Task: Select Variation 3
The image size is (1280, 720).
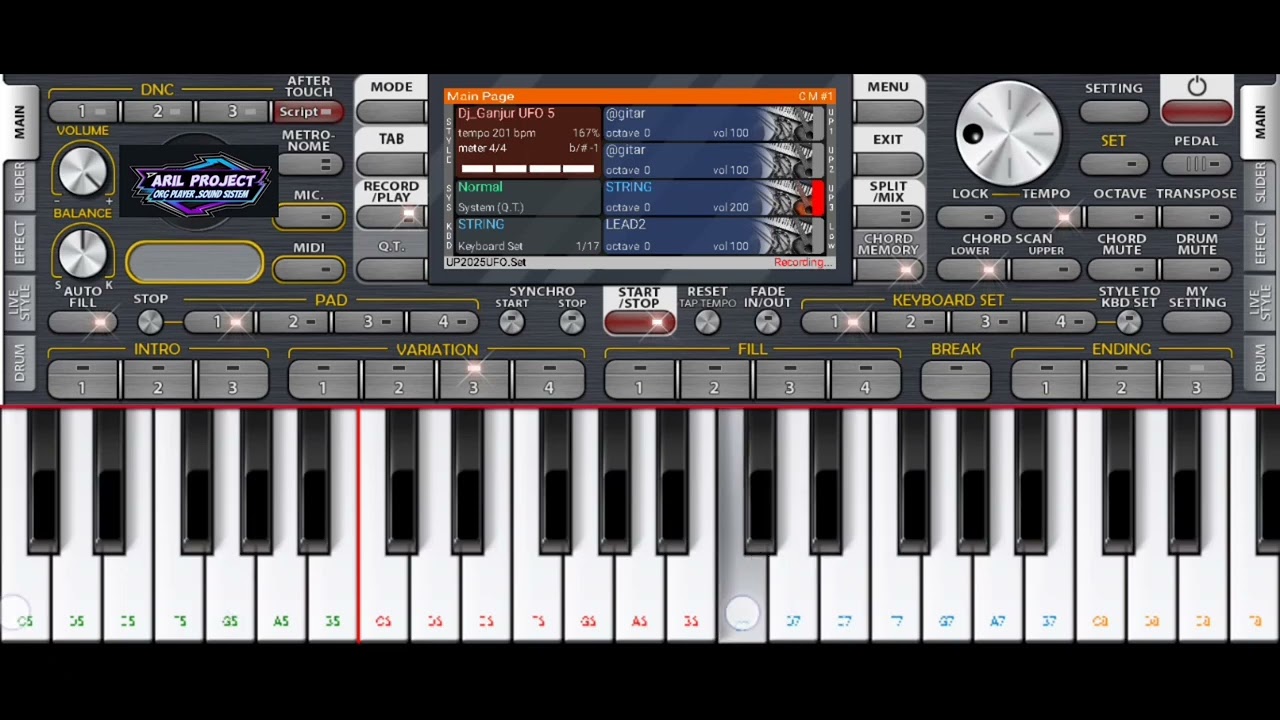Action: pos(473,379)
